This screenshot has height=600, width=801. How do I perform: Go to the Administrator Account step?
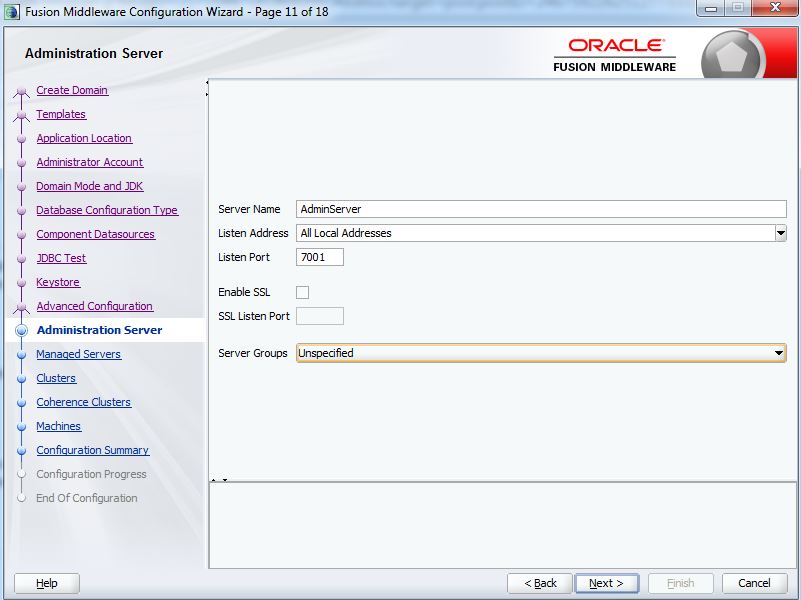[x=88, y=162]
